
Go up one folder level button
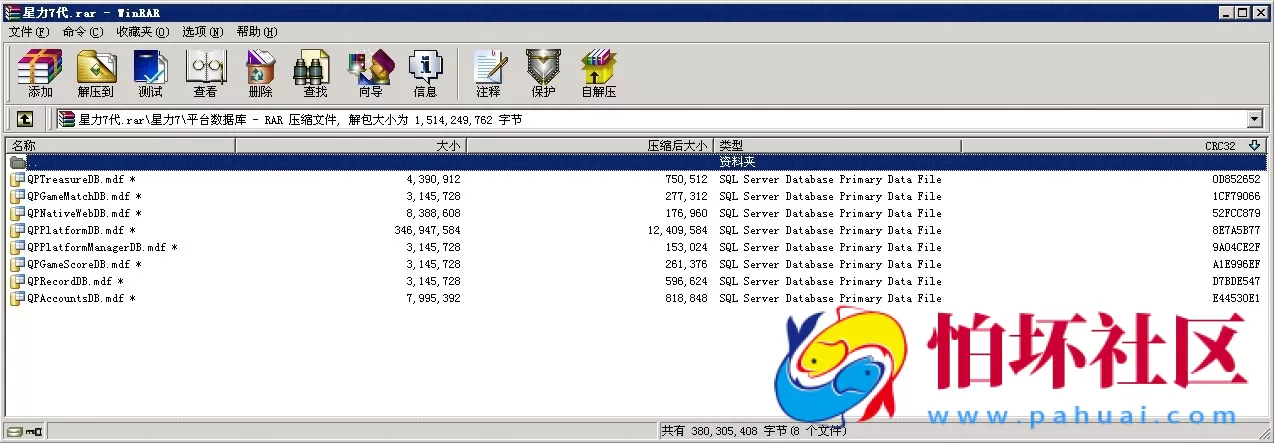[x=24, y=120]
